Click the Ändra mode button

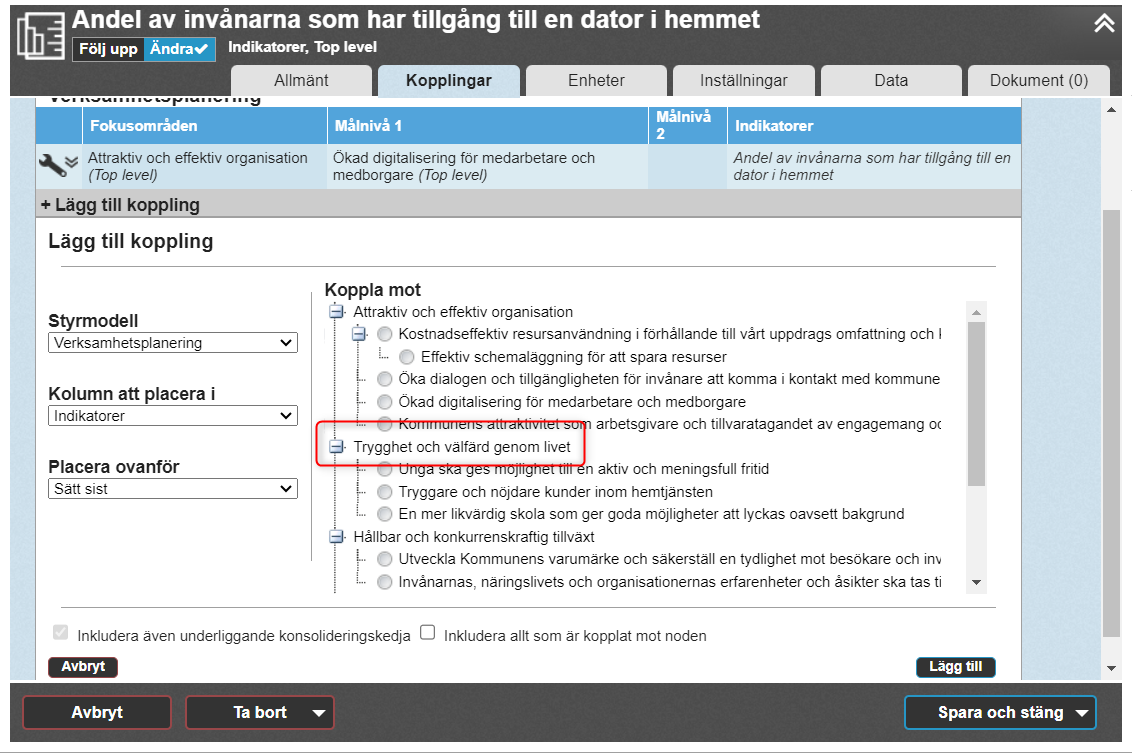(x=179, y=49)
